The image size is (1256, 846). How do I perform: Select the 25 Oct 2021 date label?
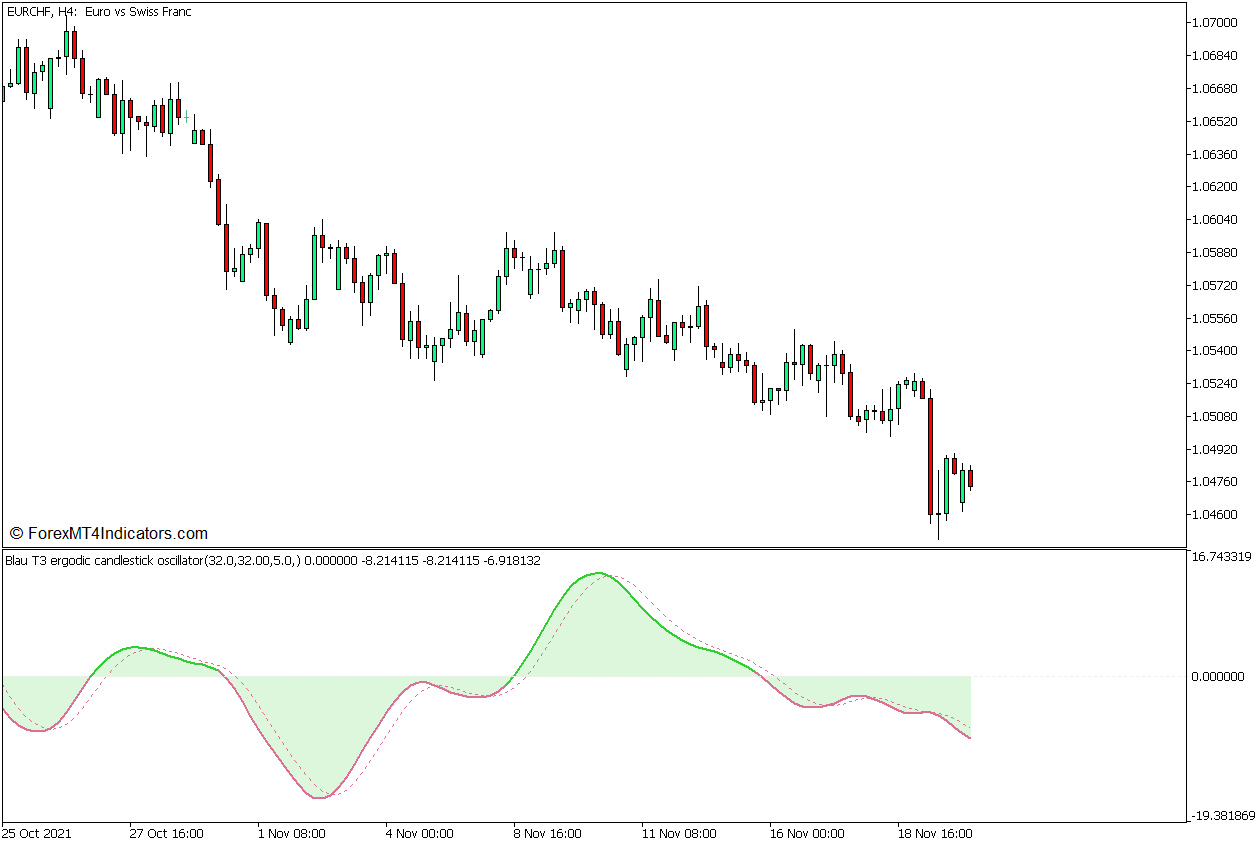(x=37, y=833)
